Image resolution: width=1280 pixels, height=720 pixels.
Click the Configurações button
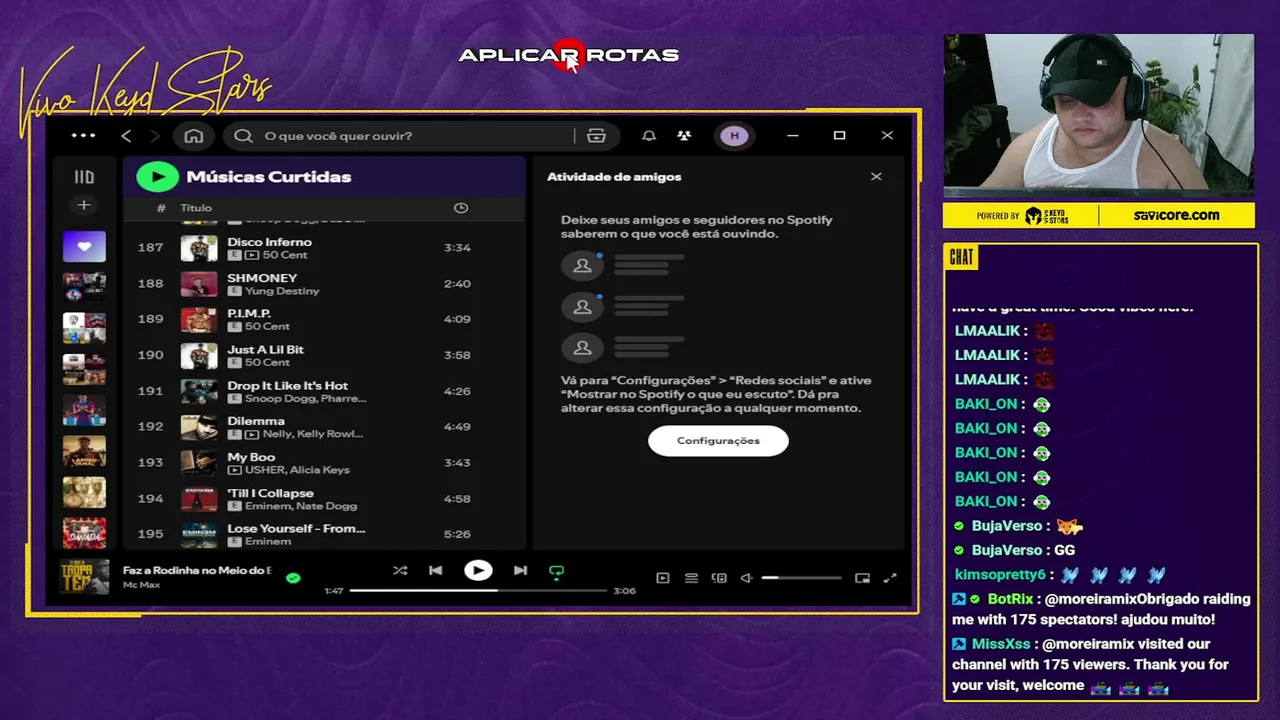point(718,441)
